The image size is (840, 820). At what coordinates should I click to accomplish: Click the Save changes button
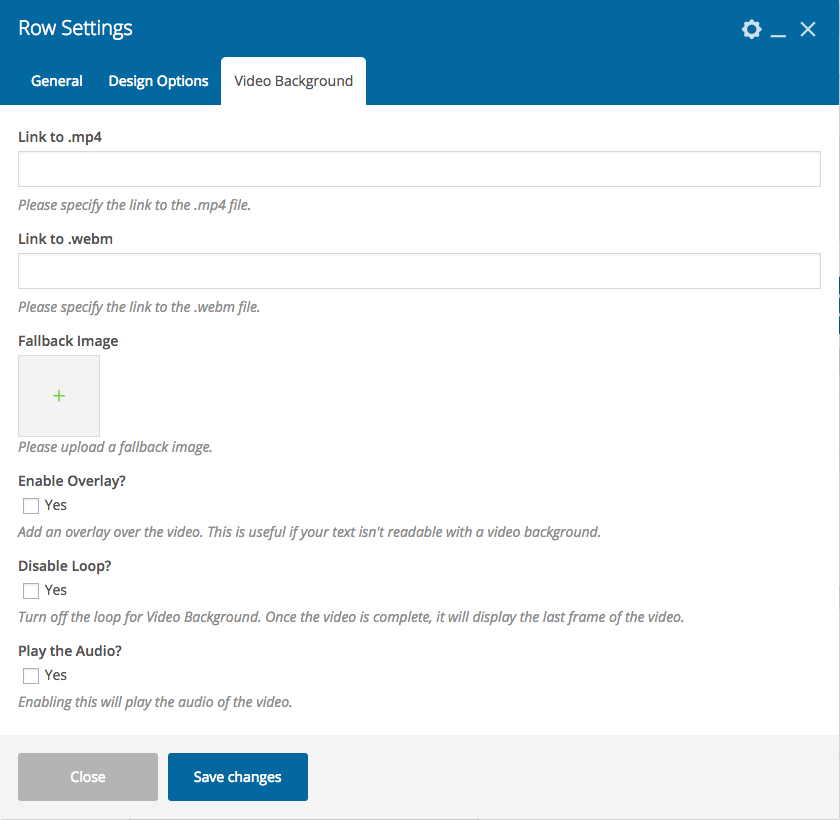point(238,777)
